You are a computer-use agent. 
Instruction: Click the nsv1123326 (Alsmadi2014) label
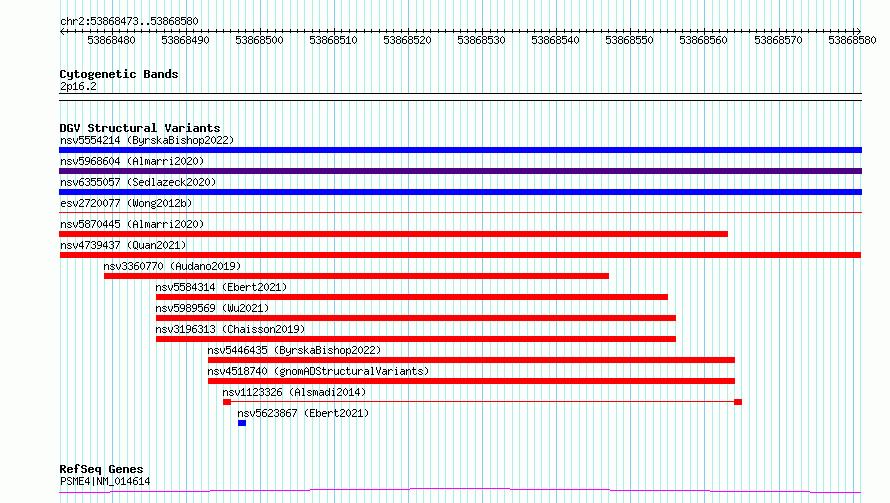[294, 392]
